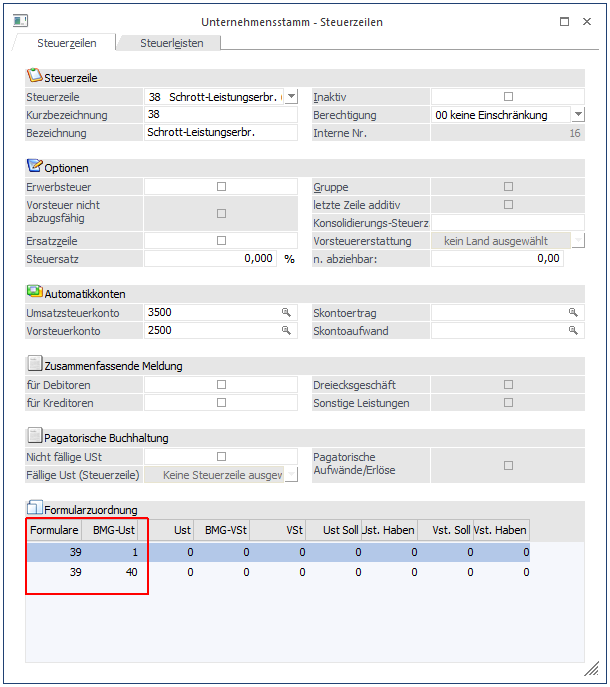Image resolution: width=610 pixels, height=687 pixels.
Task: Click into the Steuersatz input field
Action: (x=210, y=259)
